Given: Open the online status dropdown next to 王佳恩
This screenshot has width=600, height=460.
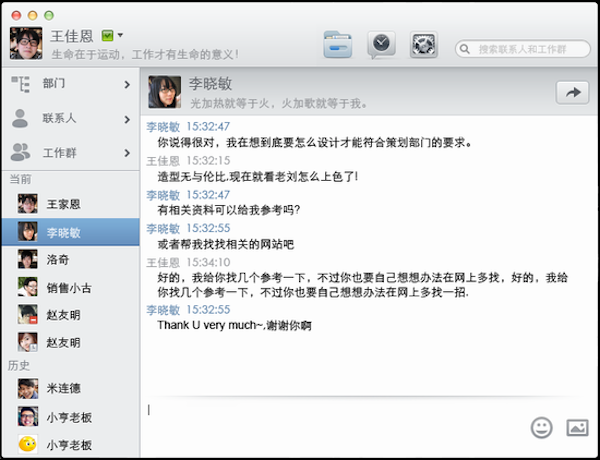Looking at the screenshot, I should [112, 35].
